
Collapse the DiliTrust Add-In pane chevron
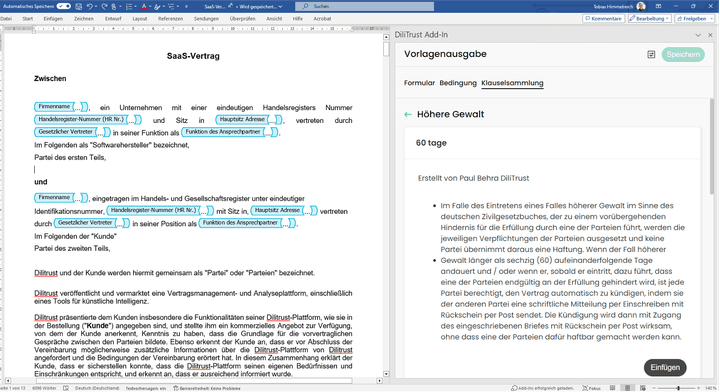pyautogui.click(x=698, y=35)
